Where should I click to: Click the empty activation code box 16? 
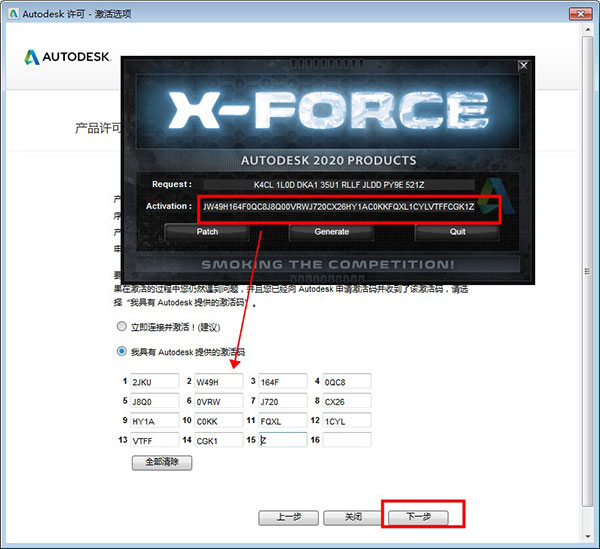point(347,439)
